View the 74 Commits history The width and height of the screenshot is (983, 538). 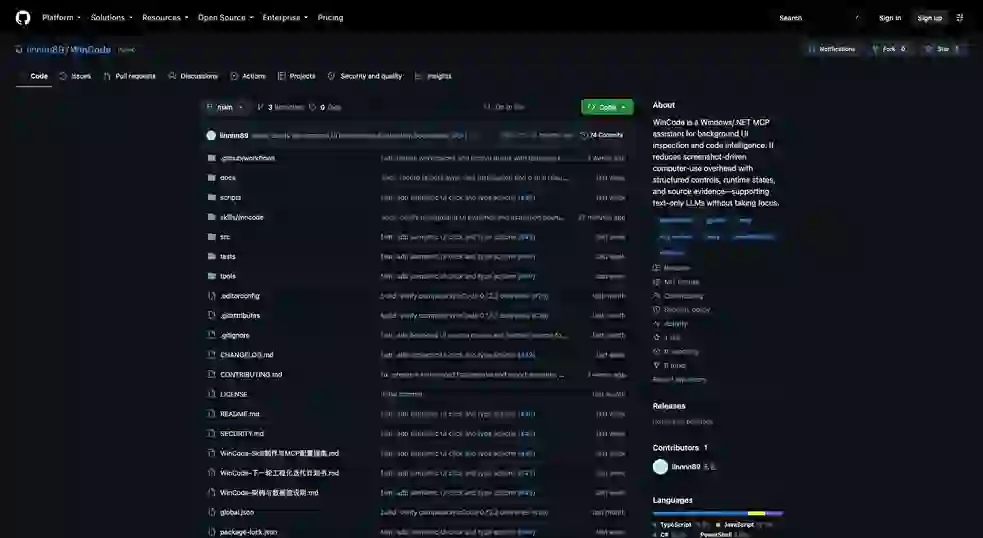[602, 135]
